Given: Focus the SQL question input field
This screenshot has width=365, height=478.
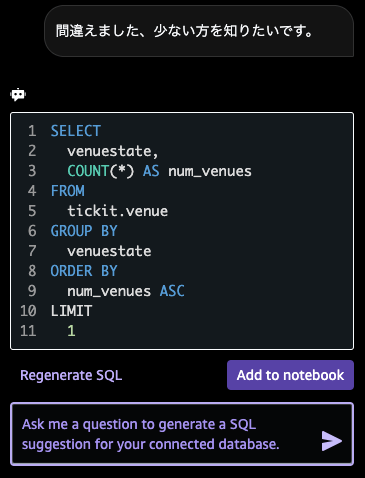Looking at the screenshot, I should [182, 434].
